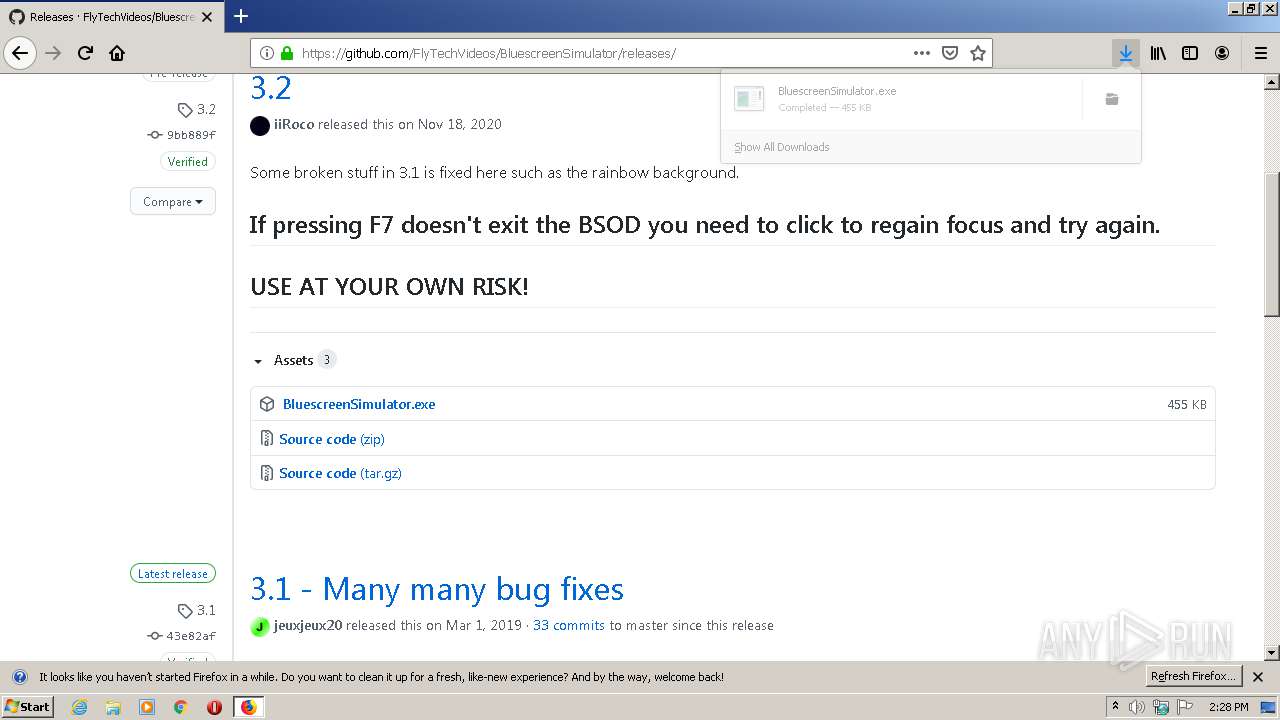1280x720 pixels.
Task: Reload the current page
Action: (85, 53)
